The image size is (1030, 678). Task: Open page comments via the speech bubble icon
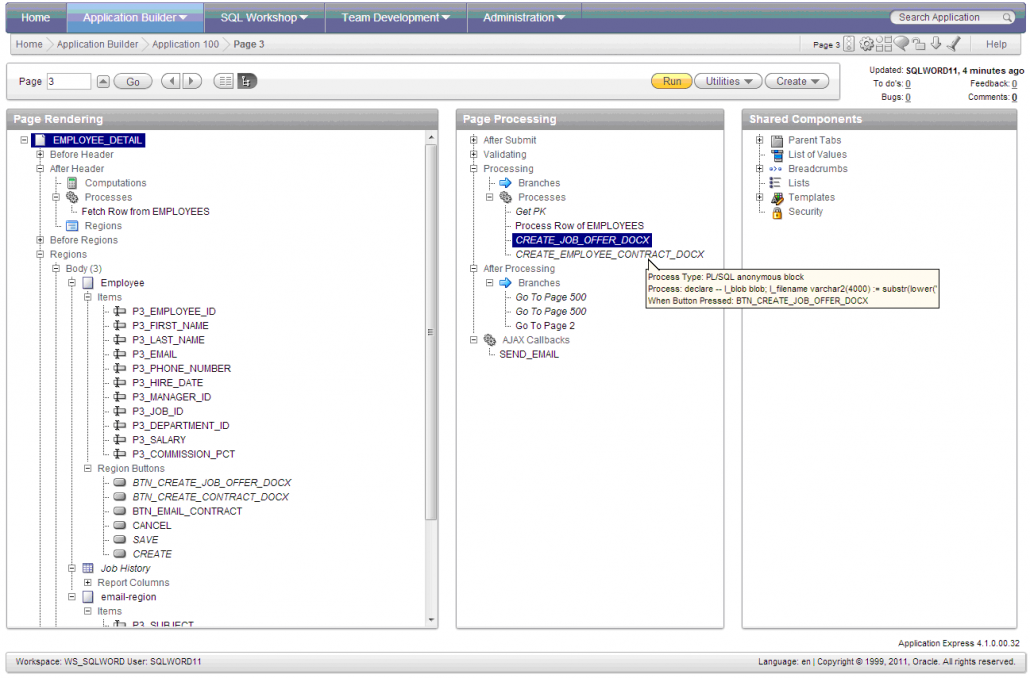tap(902, 43)
